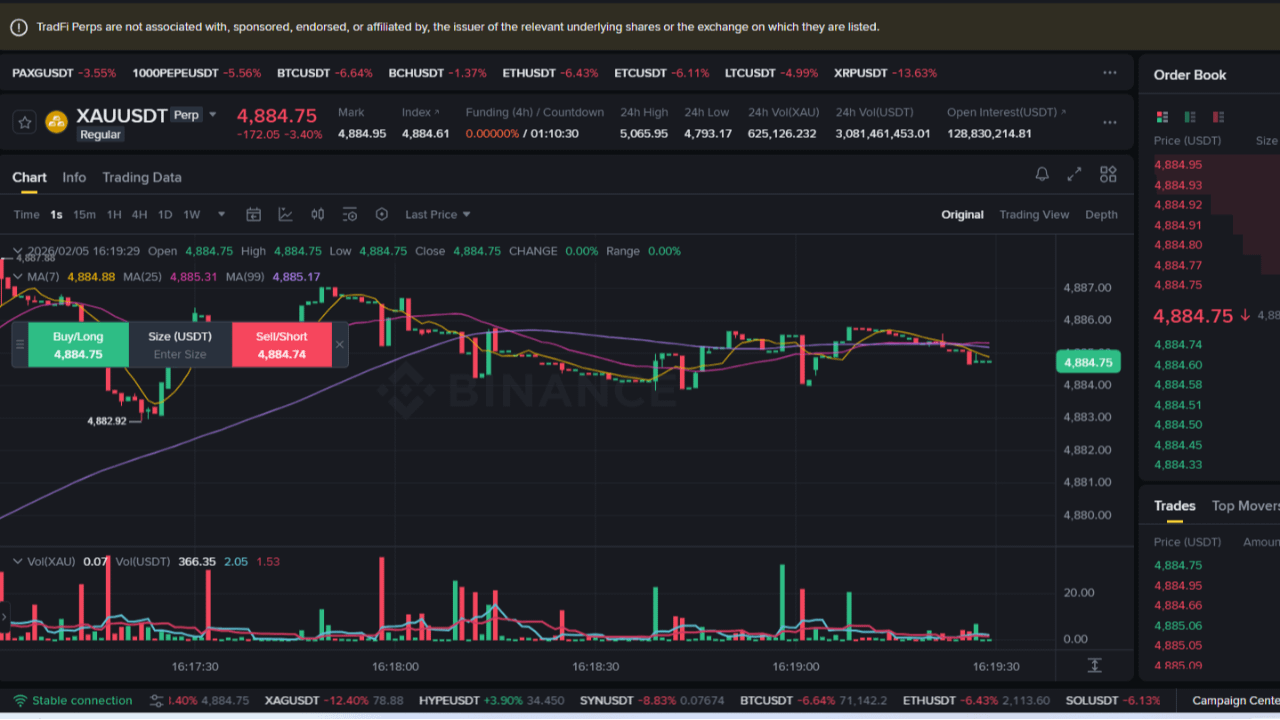Click the Size (USDT) Enter Size field
The image size is (1280, 720).
coord(180,344)
